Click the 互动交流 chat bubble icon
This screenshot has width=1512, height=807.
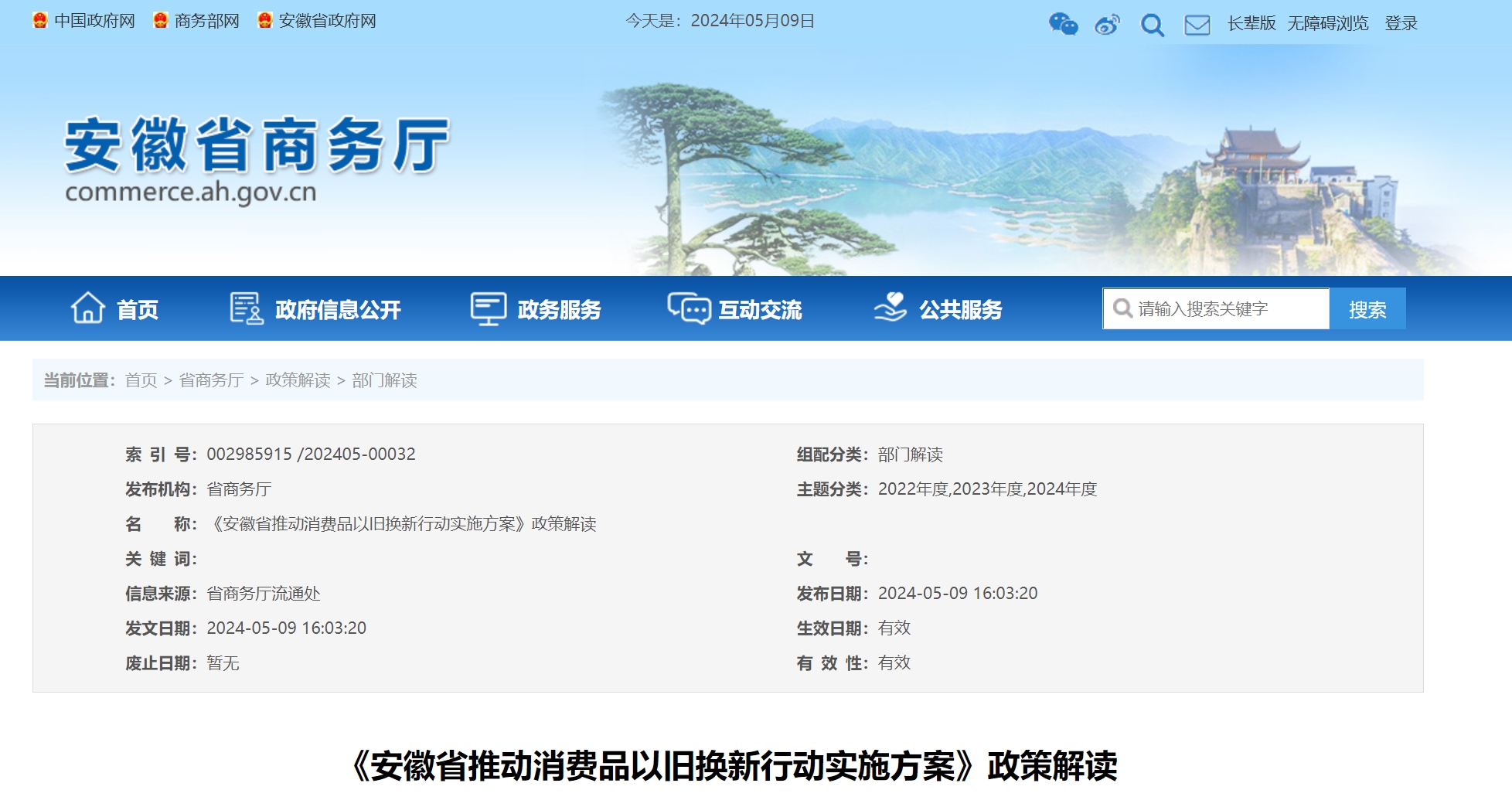[x=688, y=308]
